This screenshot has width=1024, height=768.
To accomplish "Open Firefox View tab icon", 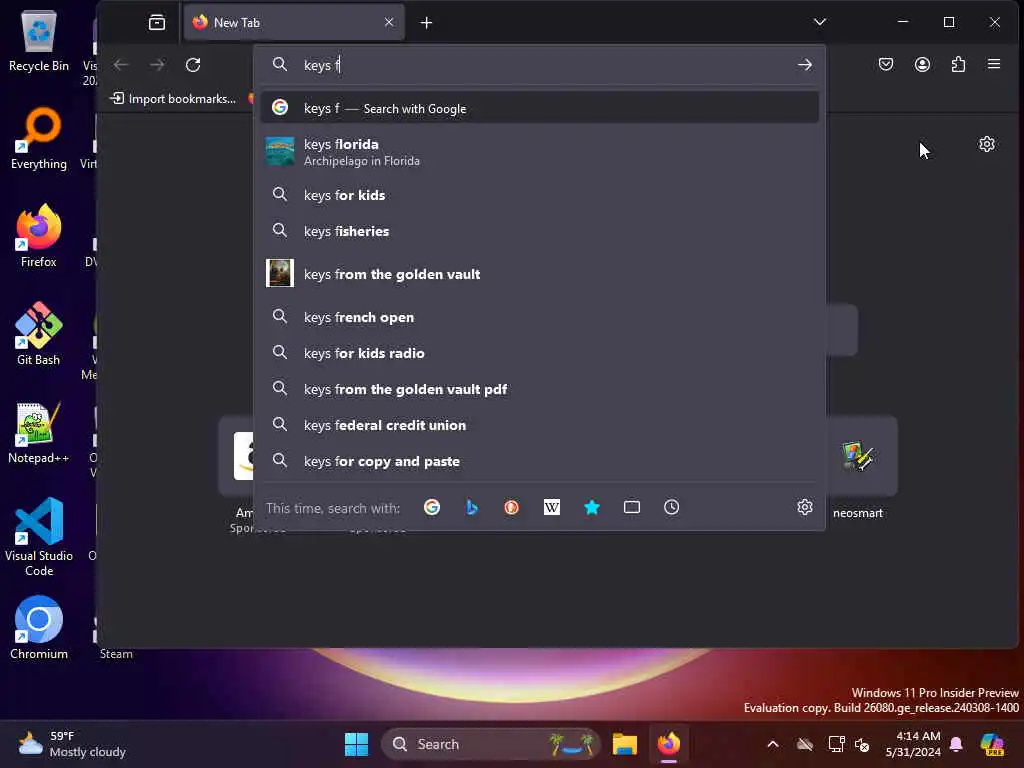I will 157,22.
